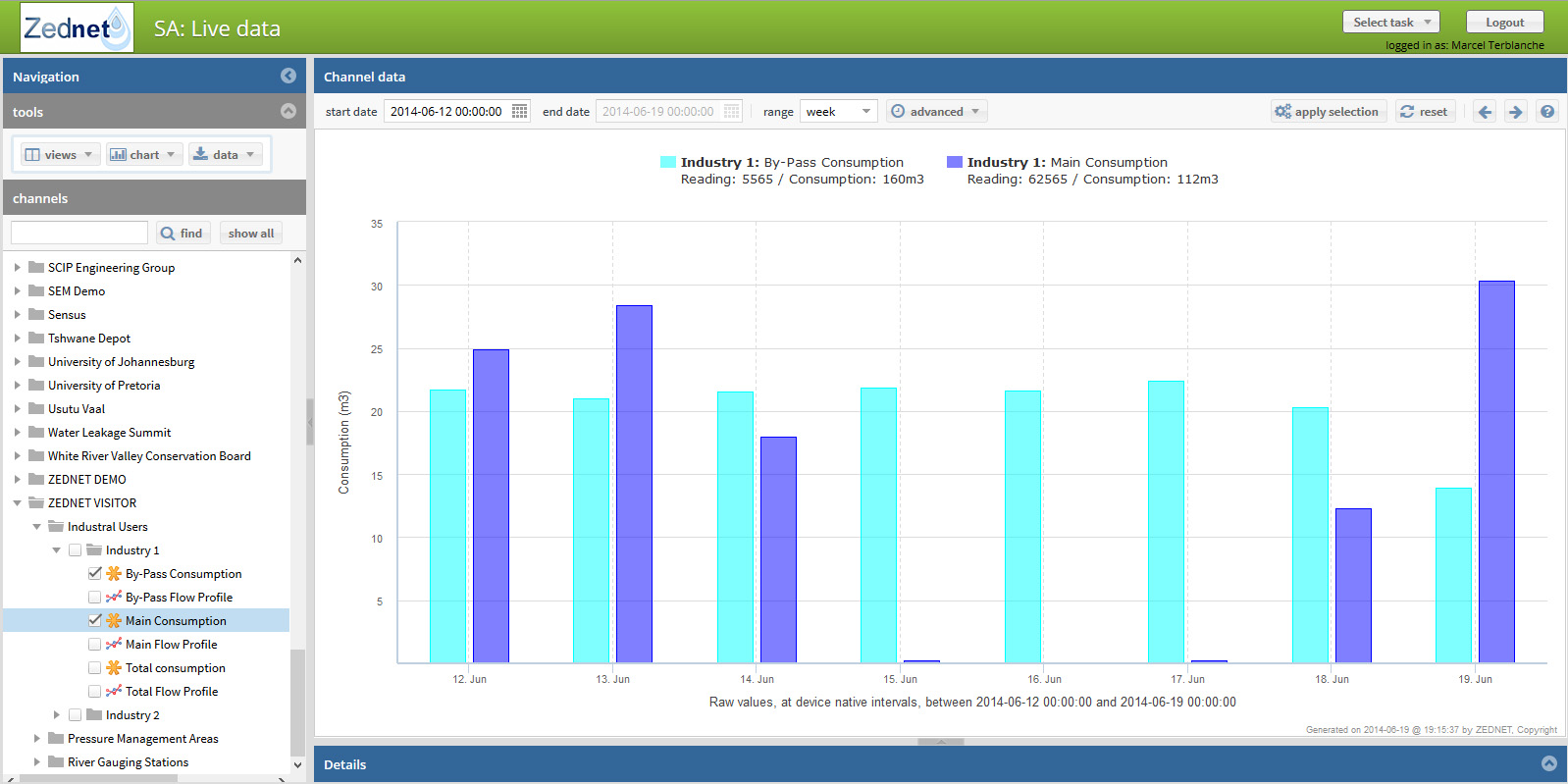Click the Logout button
This screenshot has height=784, width=1568.
click(x=1504, y=22)
